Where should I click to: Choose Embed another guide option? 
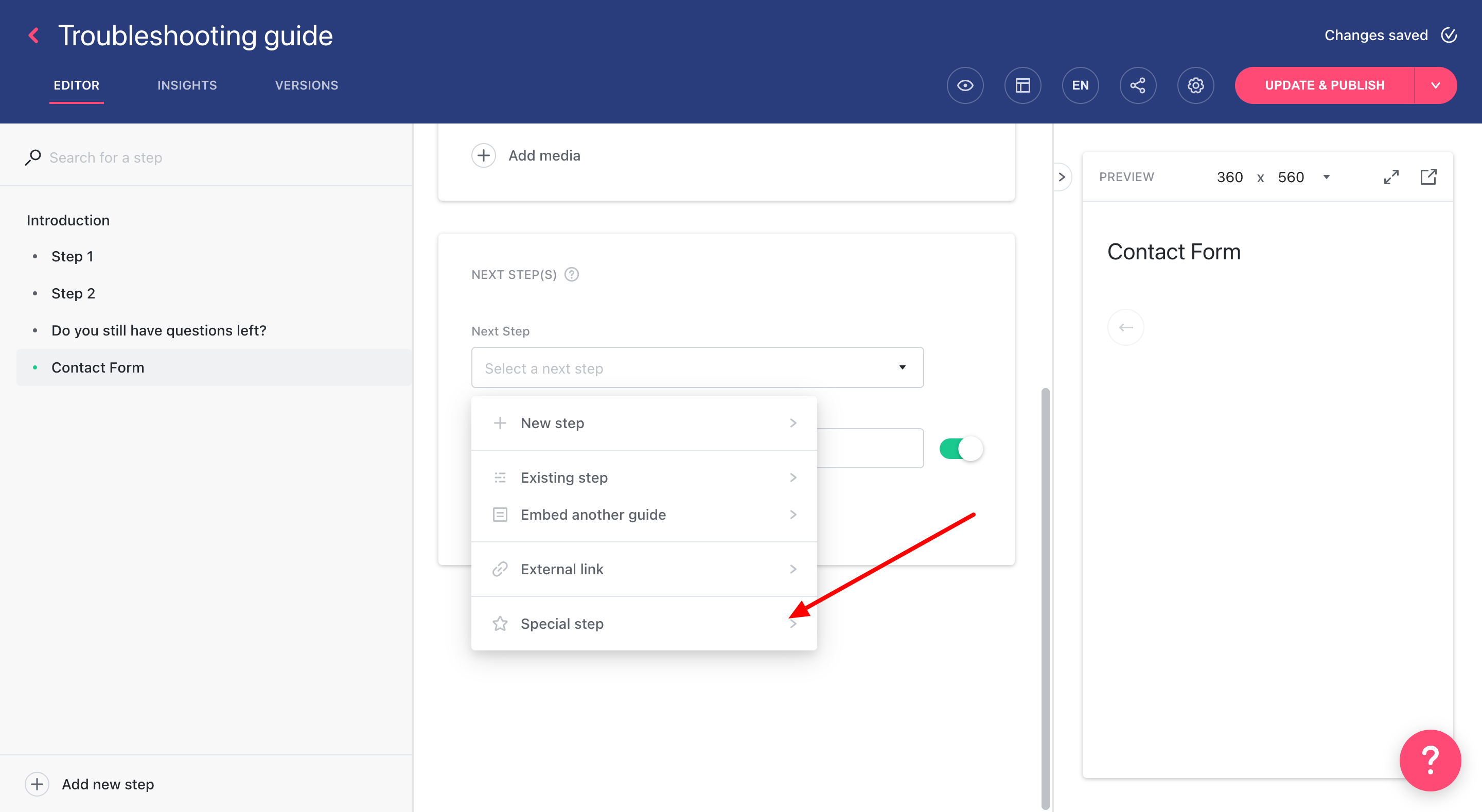[644, 515]
